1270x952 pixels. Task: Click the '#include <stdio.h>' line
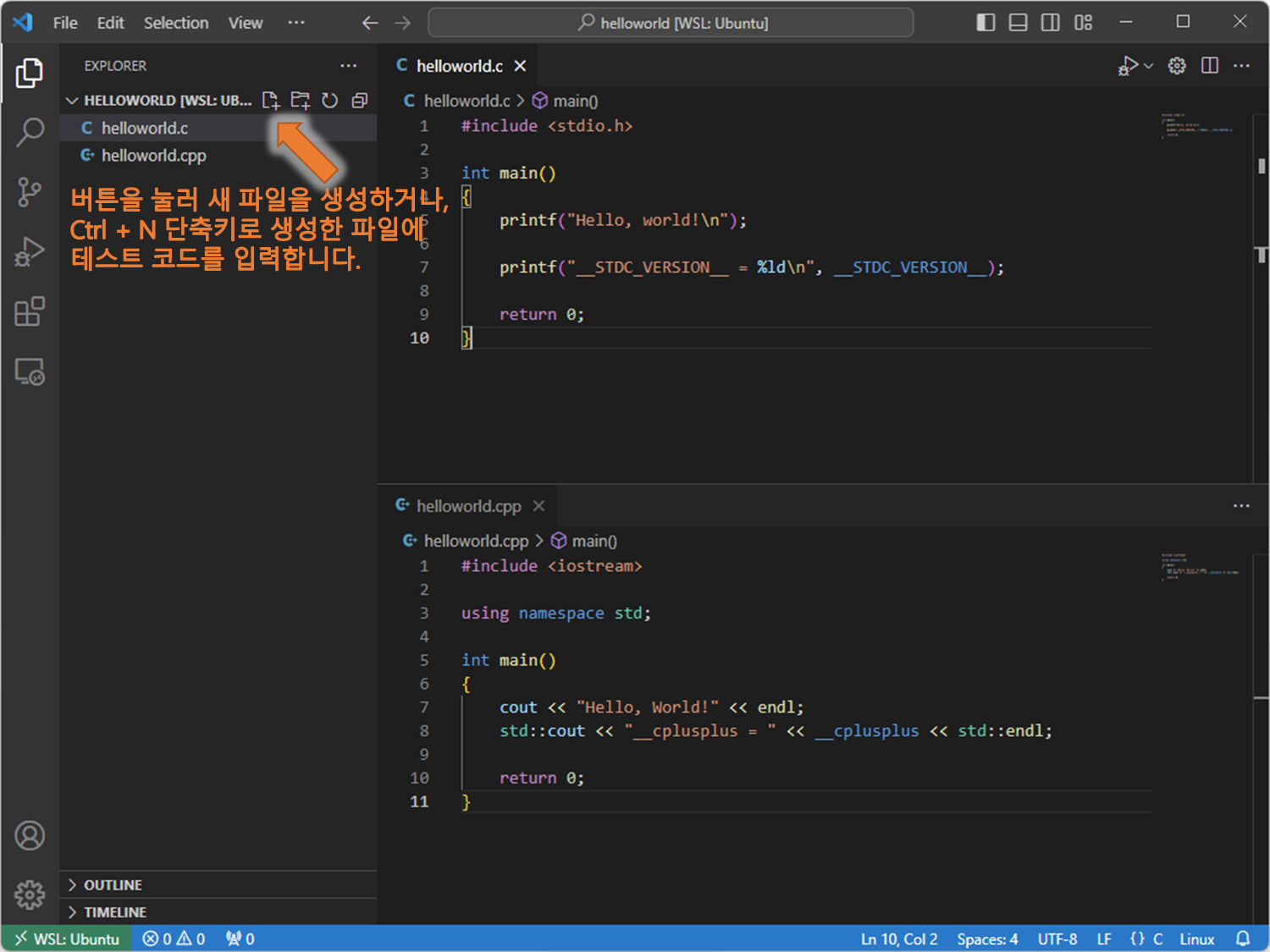point(547,126)
